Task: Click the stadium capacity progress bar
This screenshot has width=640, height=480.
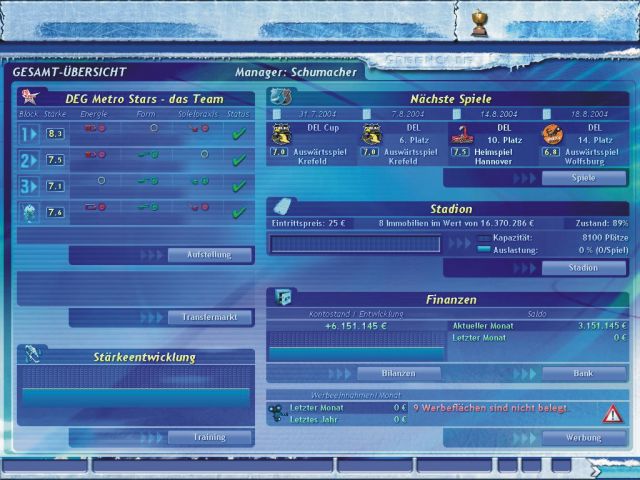Action: [x=356, y=243]
